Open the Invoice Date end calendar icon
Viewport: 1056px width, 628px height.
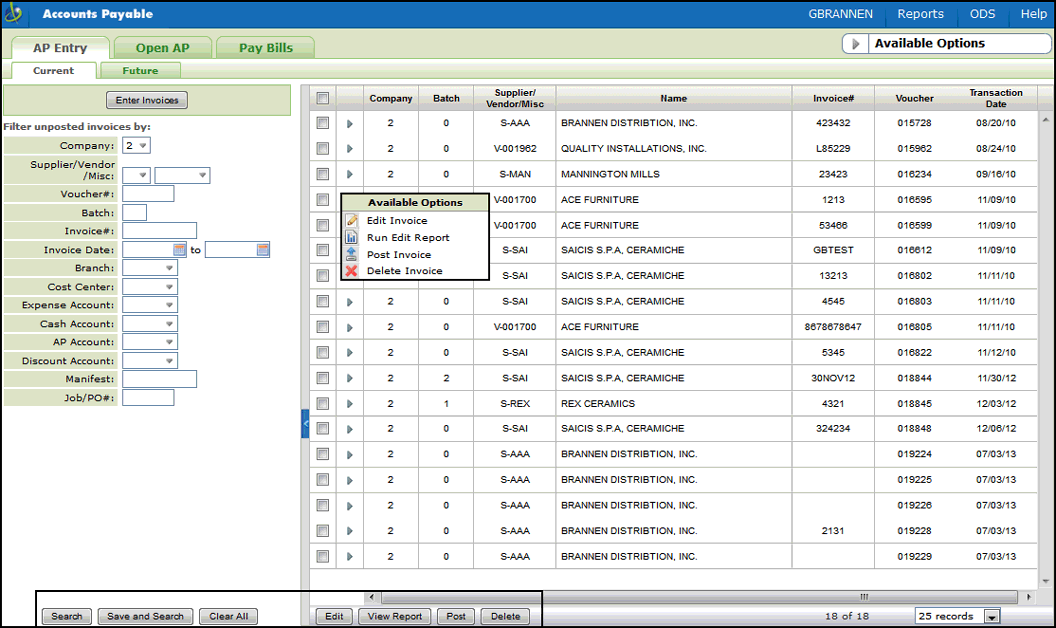pos(263,250)
